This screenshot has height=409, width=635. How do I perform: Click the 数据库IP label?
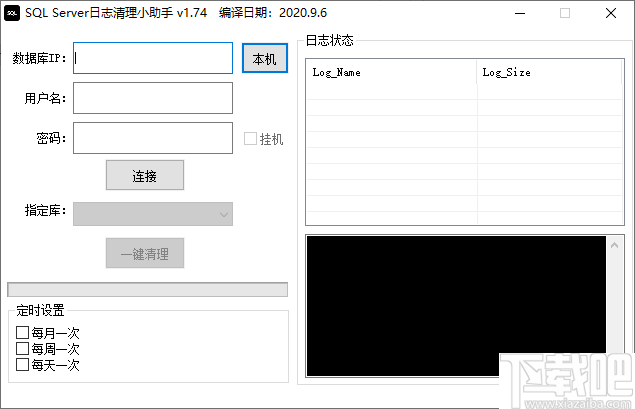tap(39, 58)
